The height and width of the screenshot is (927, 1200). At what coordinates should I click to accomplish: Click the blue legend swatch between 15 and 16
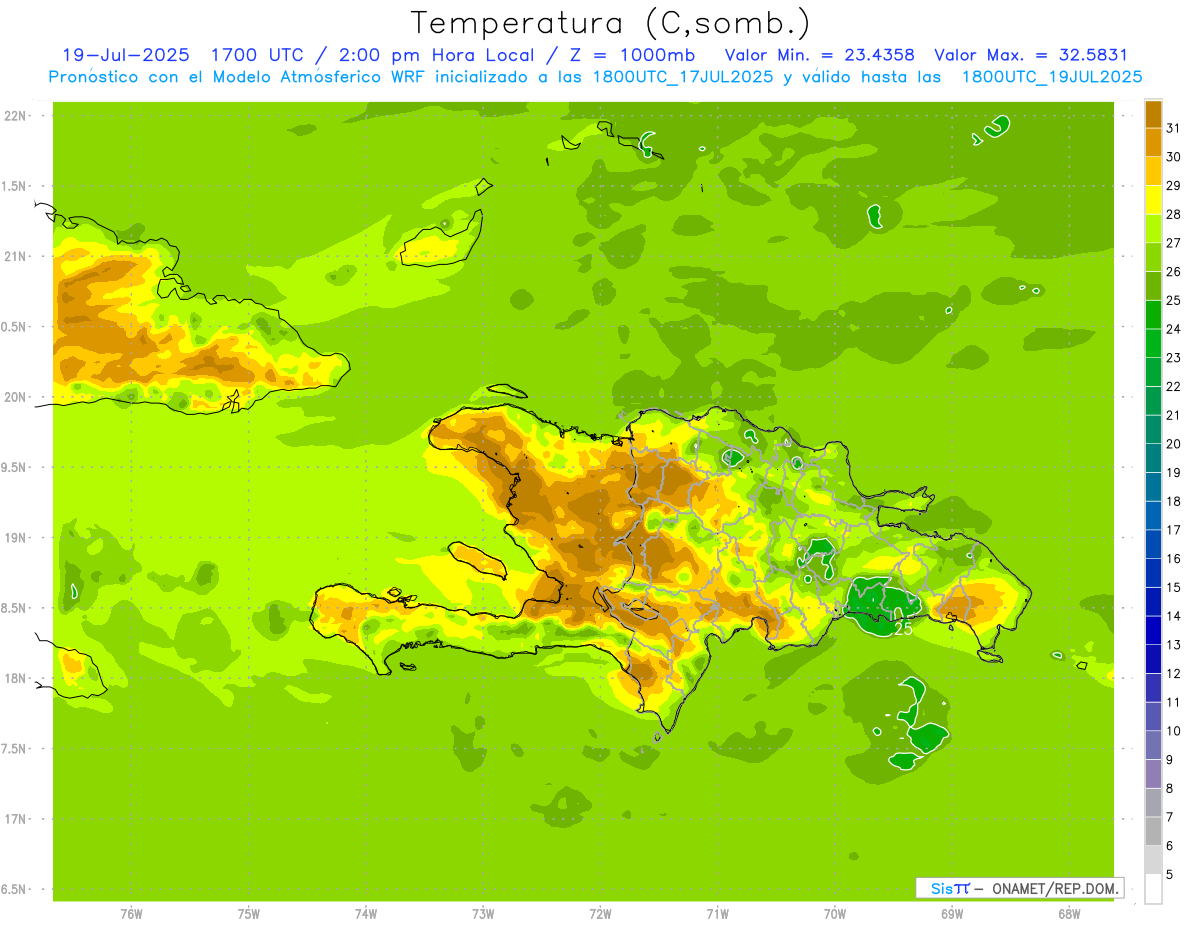(1153, 573)
